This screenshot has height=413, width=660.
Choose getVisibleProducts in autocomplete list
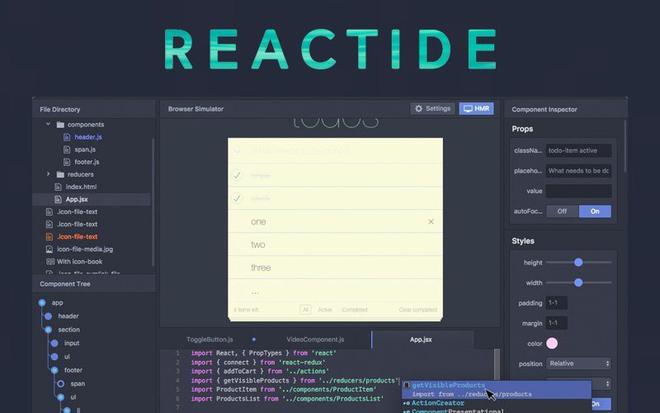pos(448,385)
